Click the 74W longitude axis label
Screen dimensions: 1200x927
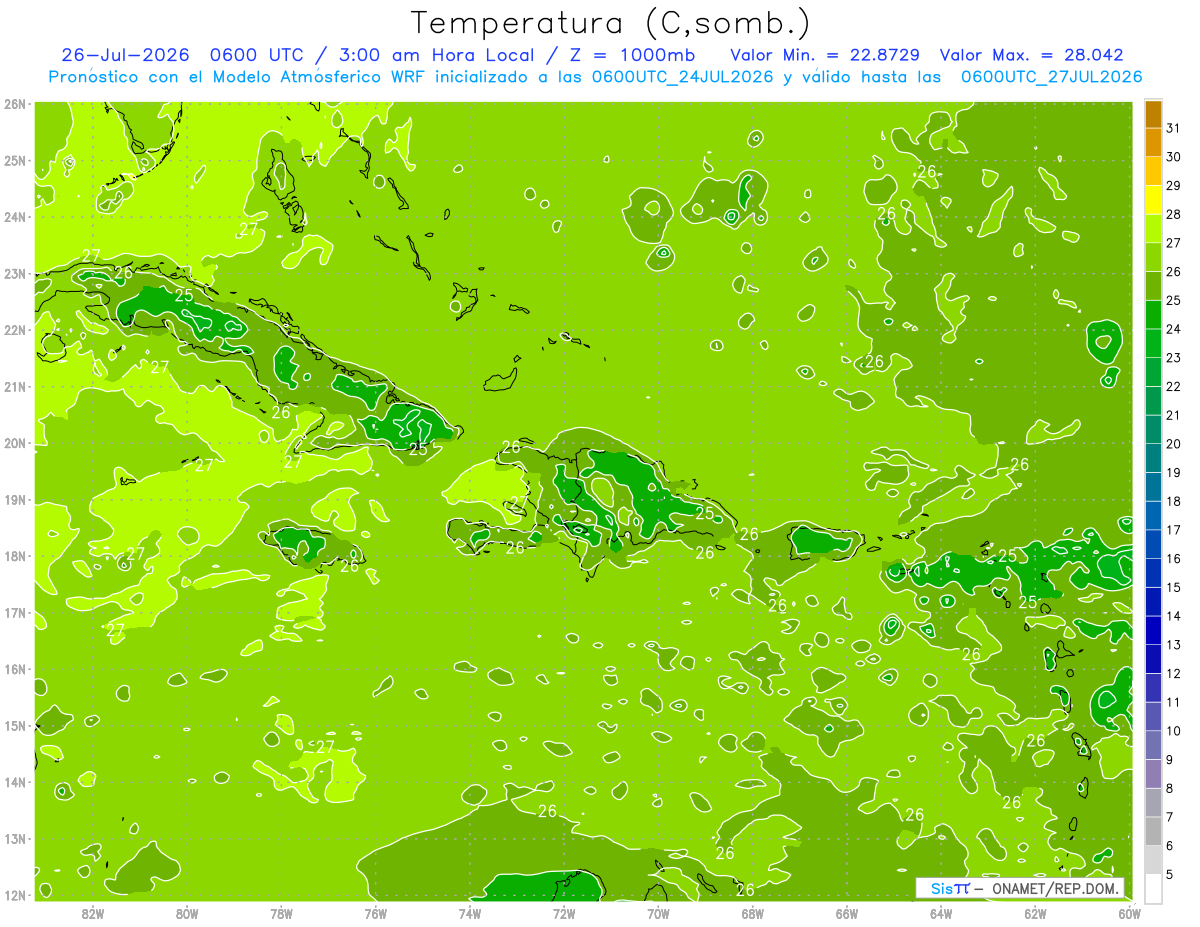point(470,913)
